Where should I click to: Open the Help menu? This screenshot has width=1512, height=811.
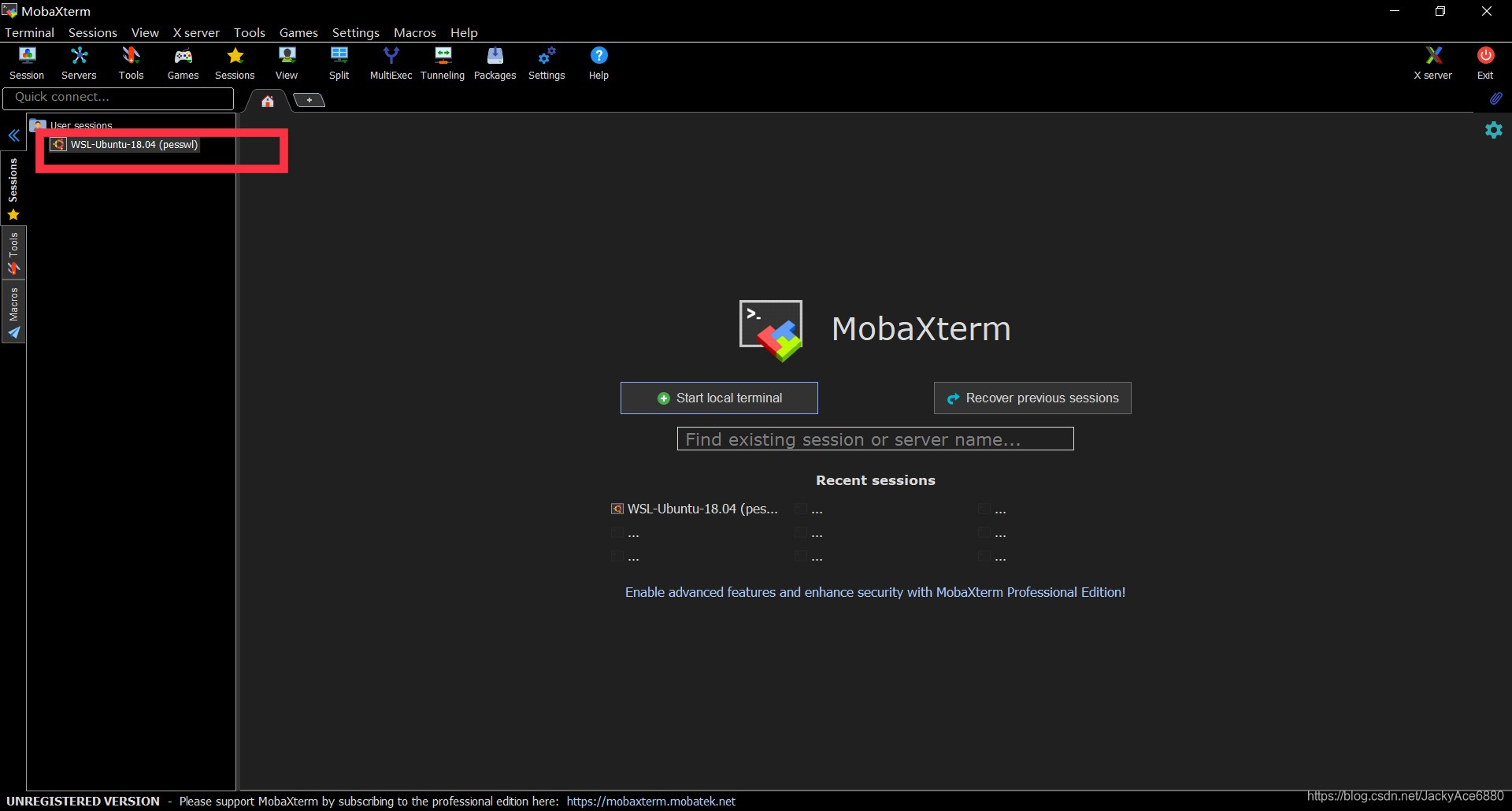tap(464, 32)
